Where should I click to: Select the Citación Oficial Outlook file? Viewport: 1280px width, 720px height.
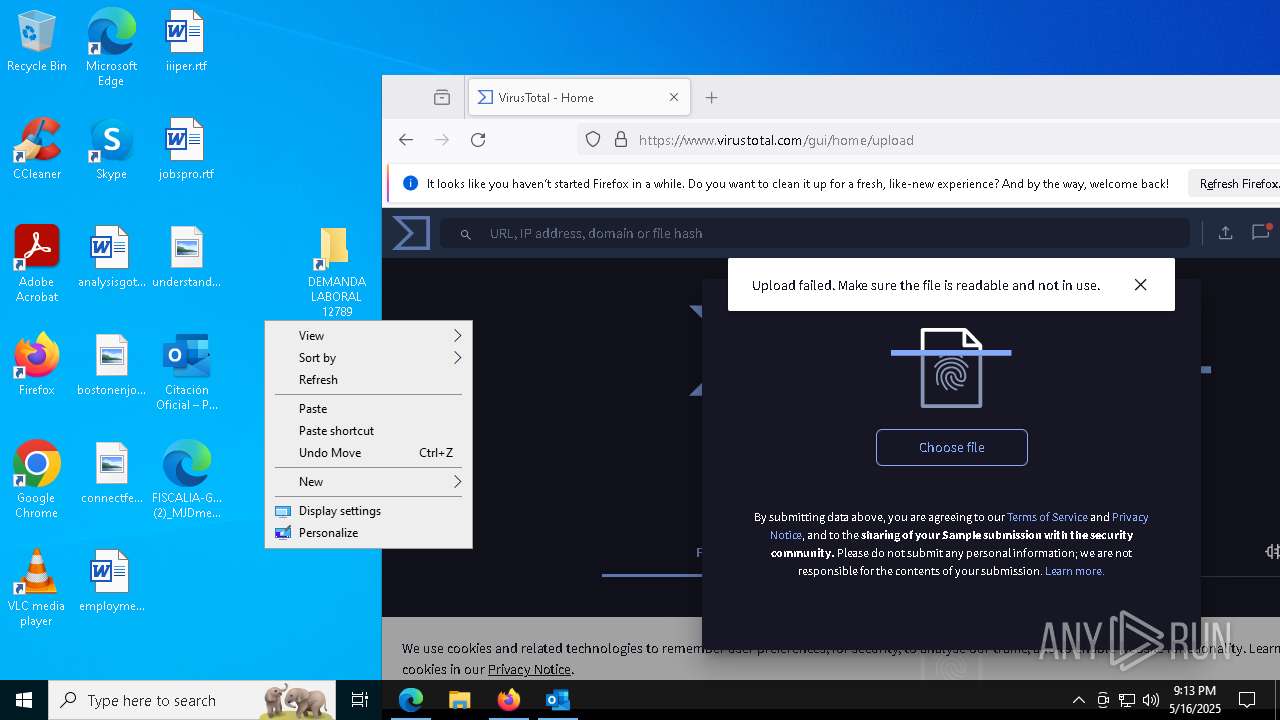pyautogui.click(x=187, y=373)
